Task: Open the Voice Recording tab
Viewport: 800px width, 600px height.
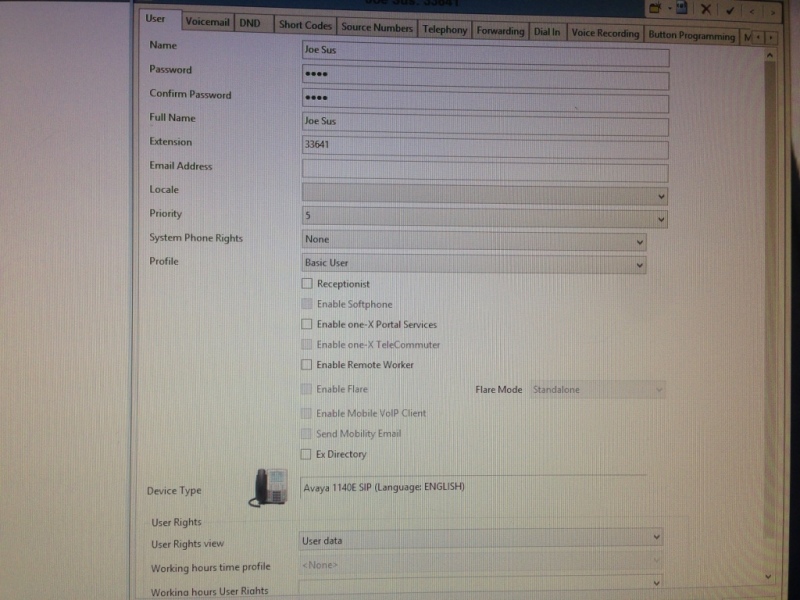Action: coord(605,33)
